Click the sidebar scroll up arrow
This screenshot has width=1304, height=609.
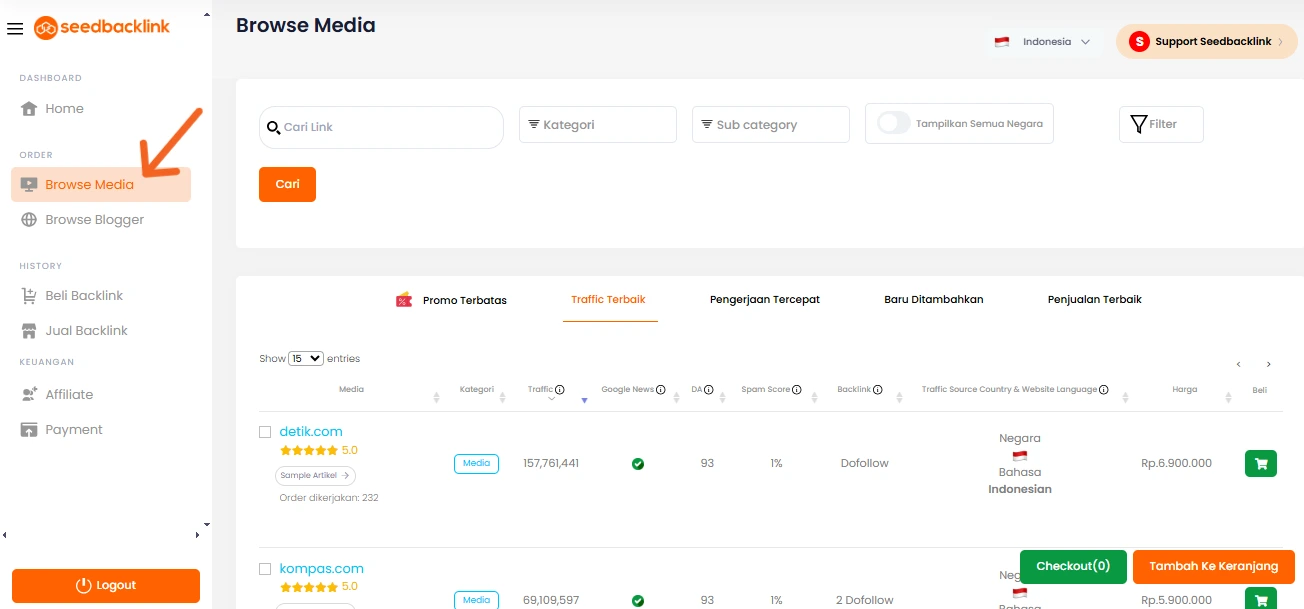(x=207, y=16)
